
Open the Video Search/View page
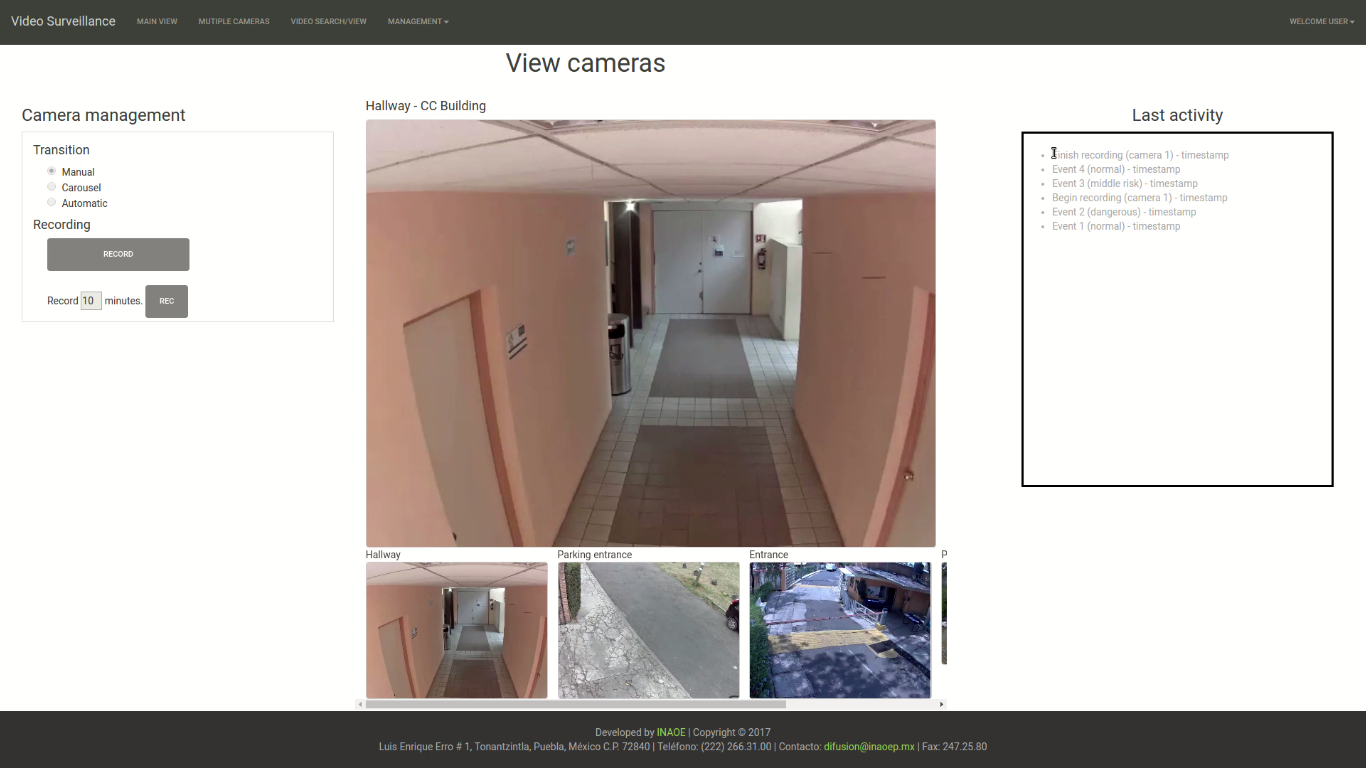click(329, 21)
